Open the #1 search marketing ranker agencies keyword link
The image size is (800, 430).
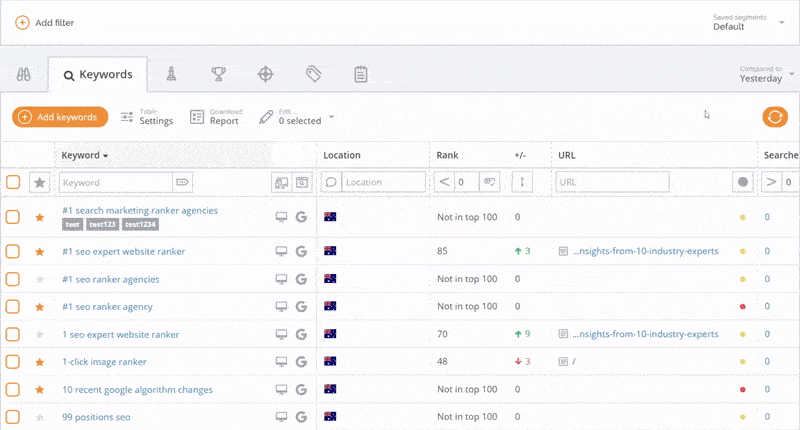click(140, 210)
